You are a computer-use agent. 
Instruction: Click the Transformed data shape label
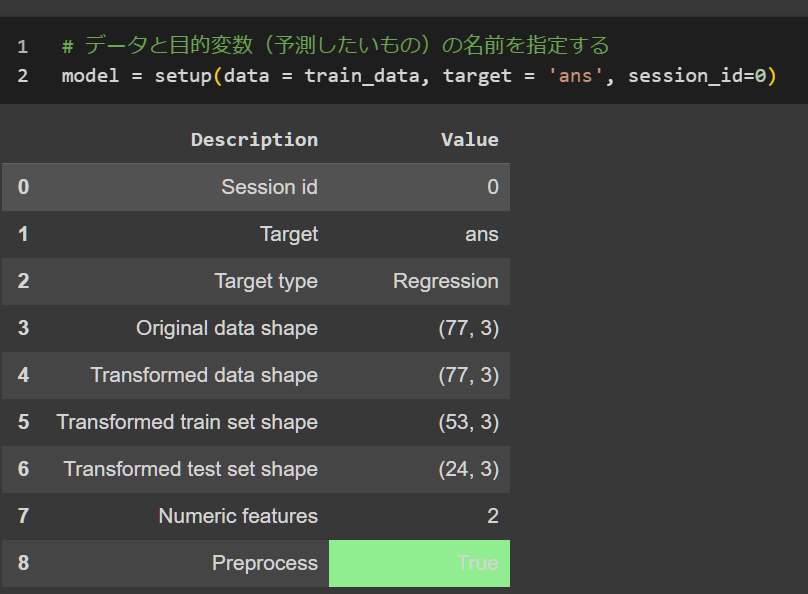coord(204,375)
